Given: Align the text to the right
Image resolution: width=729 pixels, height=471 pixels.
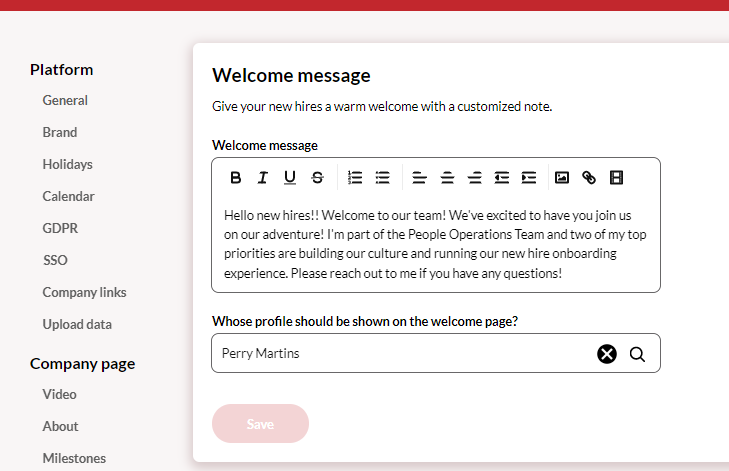Looking at the screenshot, I should click(x=474, y=178).
